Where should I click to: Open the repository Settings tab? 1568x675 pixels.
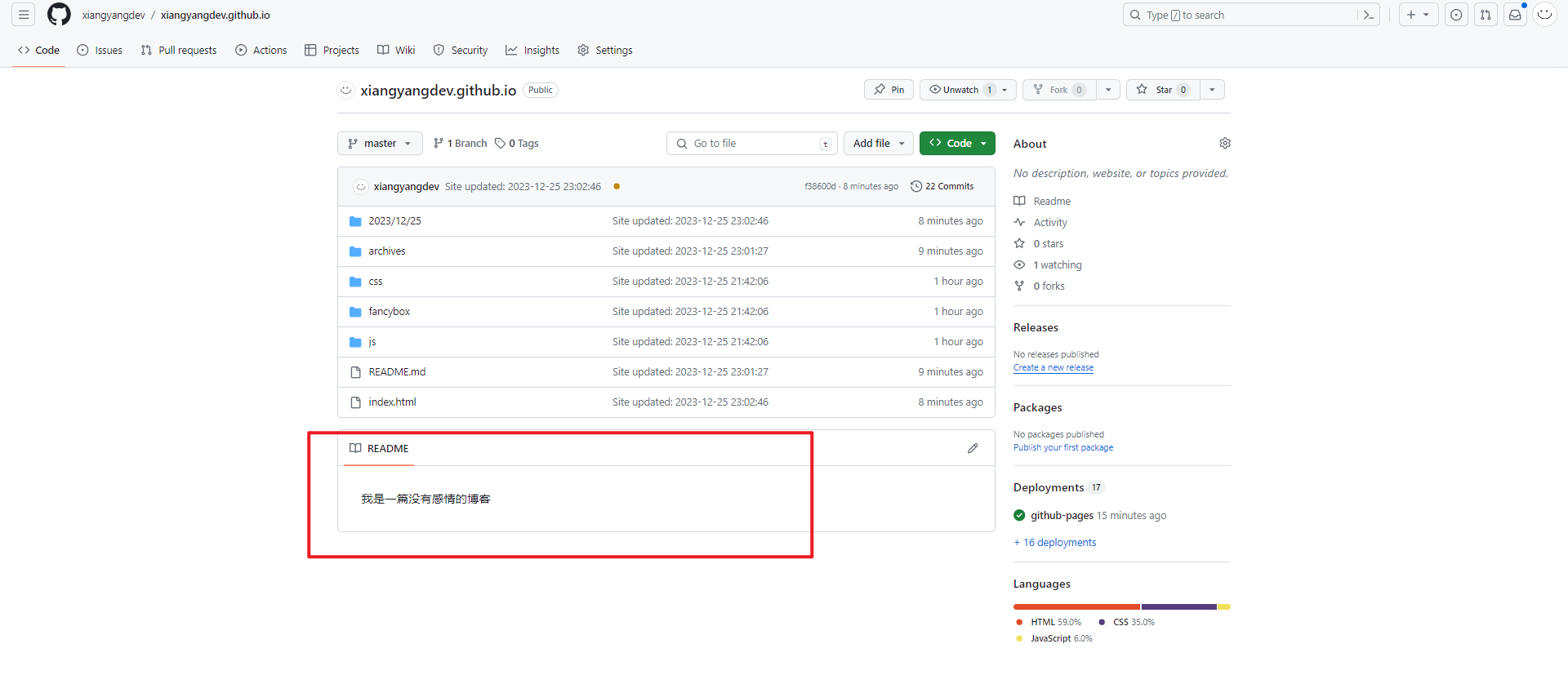point(605,50)
